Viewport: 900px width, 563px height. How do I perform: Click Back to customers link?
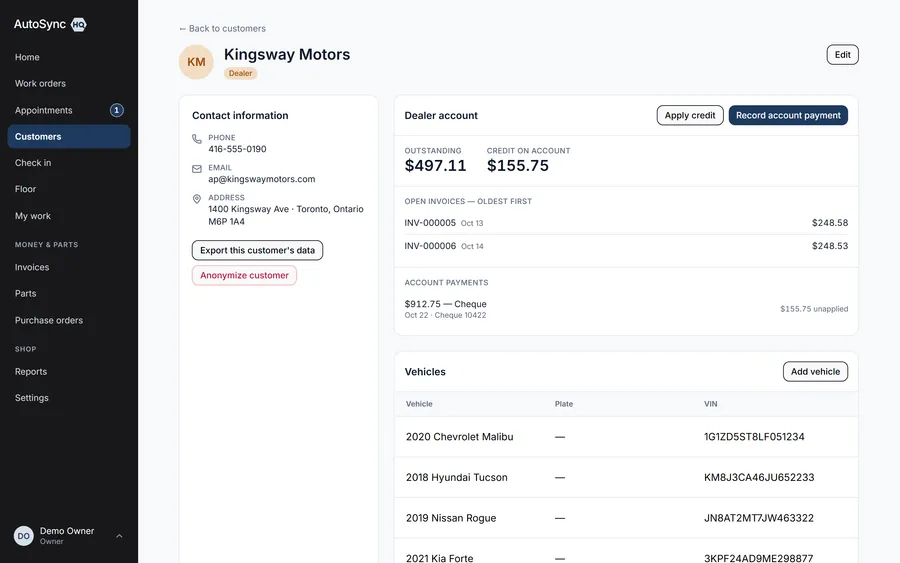pyautogui.click(x=222, y=29)
